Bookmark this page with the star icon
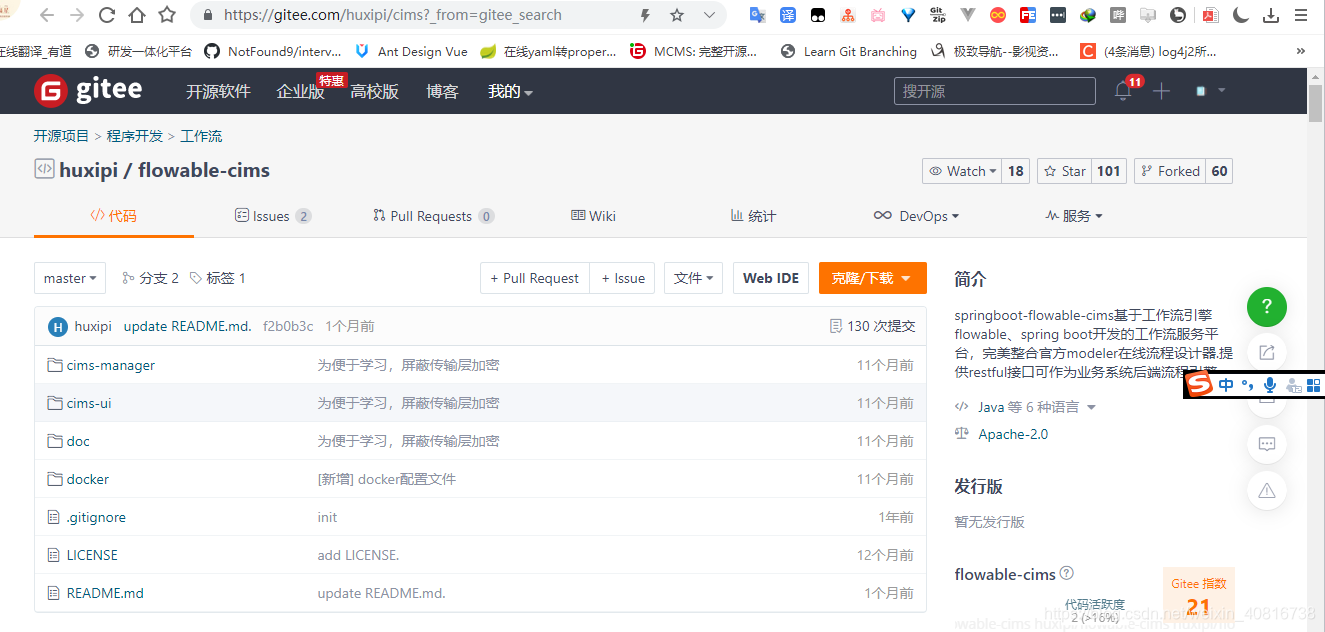Viewport: 1325px width, 632px height. pyautogui.click(x=677, y=15)
